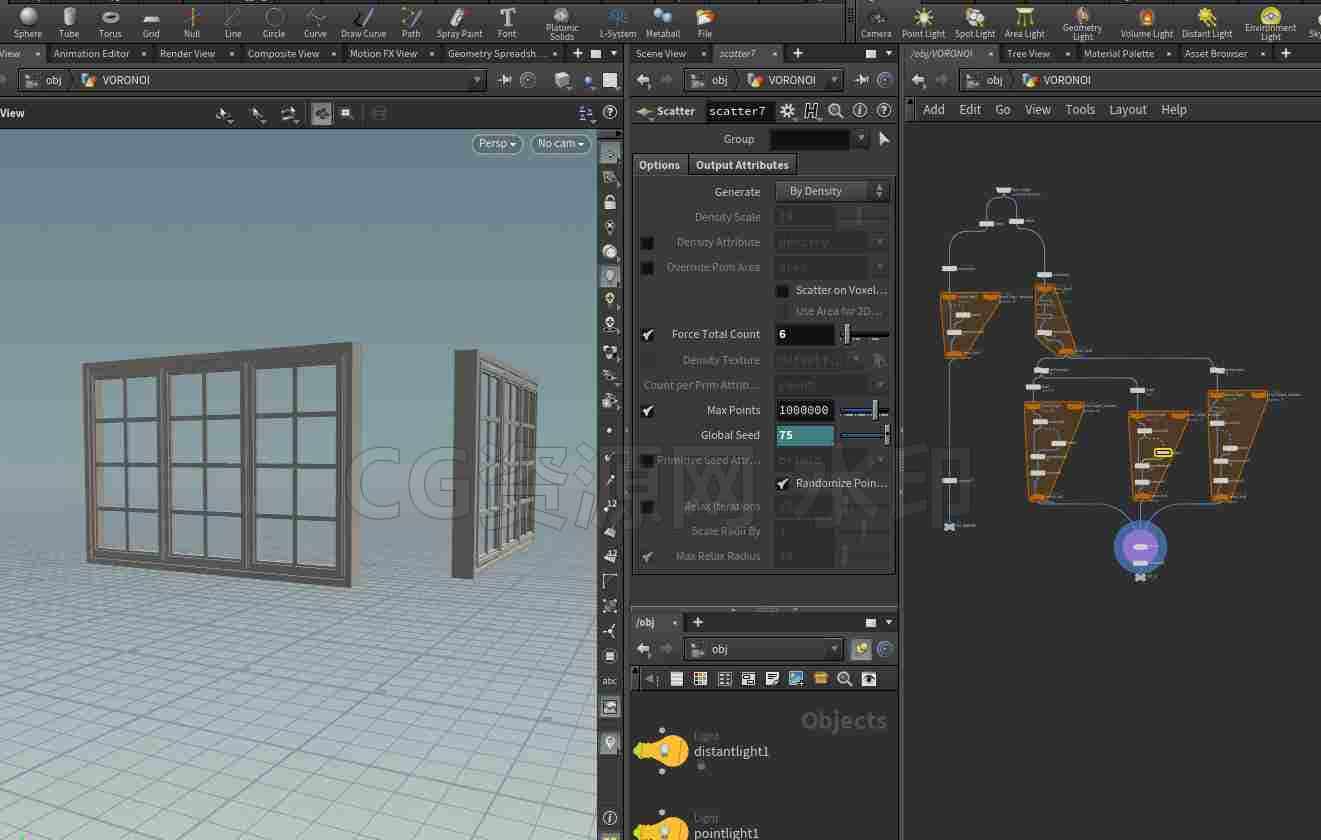
Task: Select the Spray Paint shelf tool
Action: [x=459, y=22]
